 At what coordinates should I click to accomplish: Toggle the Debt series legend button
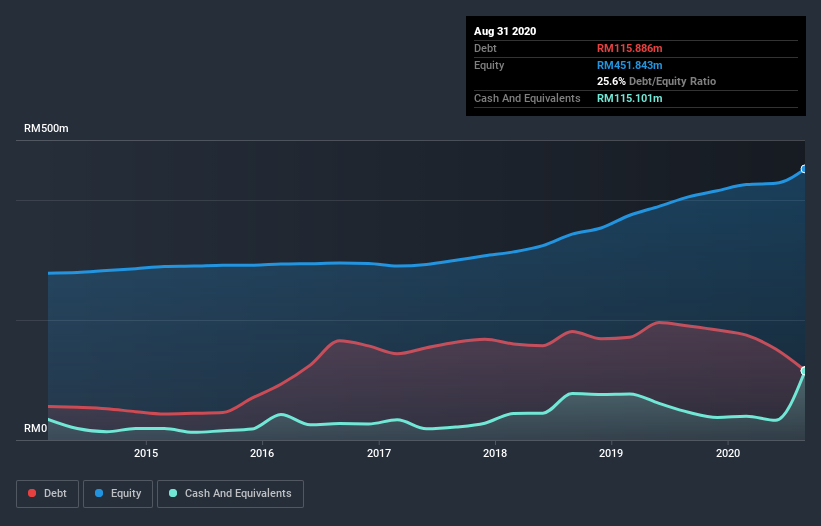[47, 494]
